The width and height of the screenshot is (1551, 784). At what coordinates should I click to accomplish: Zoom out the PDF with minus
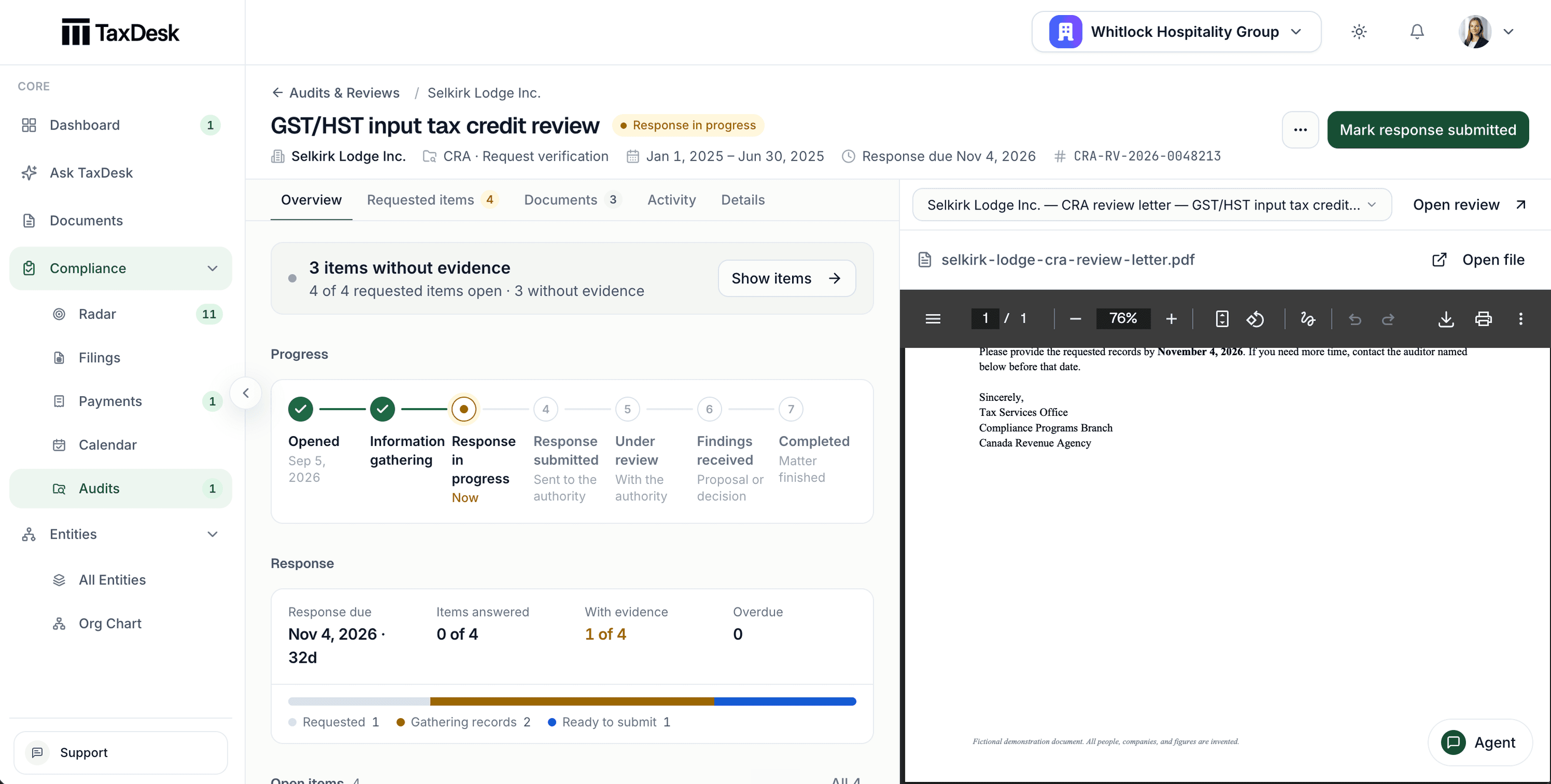(x=1075, y=319)
